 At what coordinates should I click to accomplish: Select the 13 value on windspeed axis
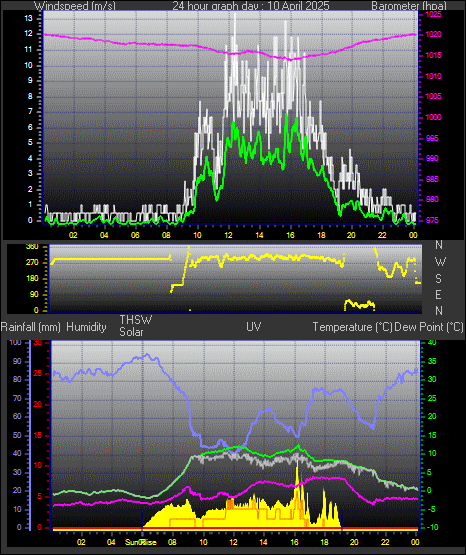point(28,18)
